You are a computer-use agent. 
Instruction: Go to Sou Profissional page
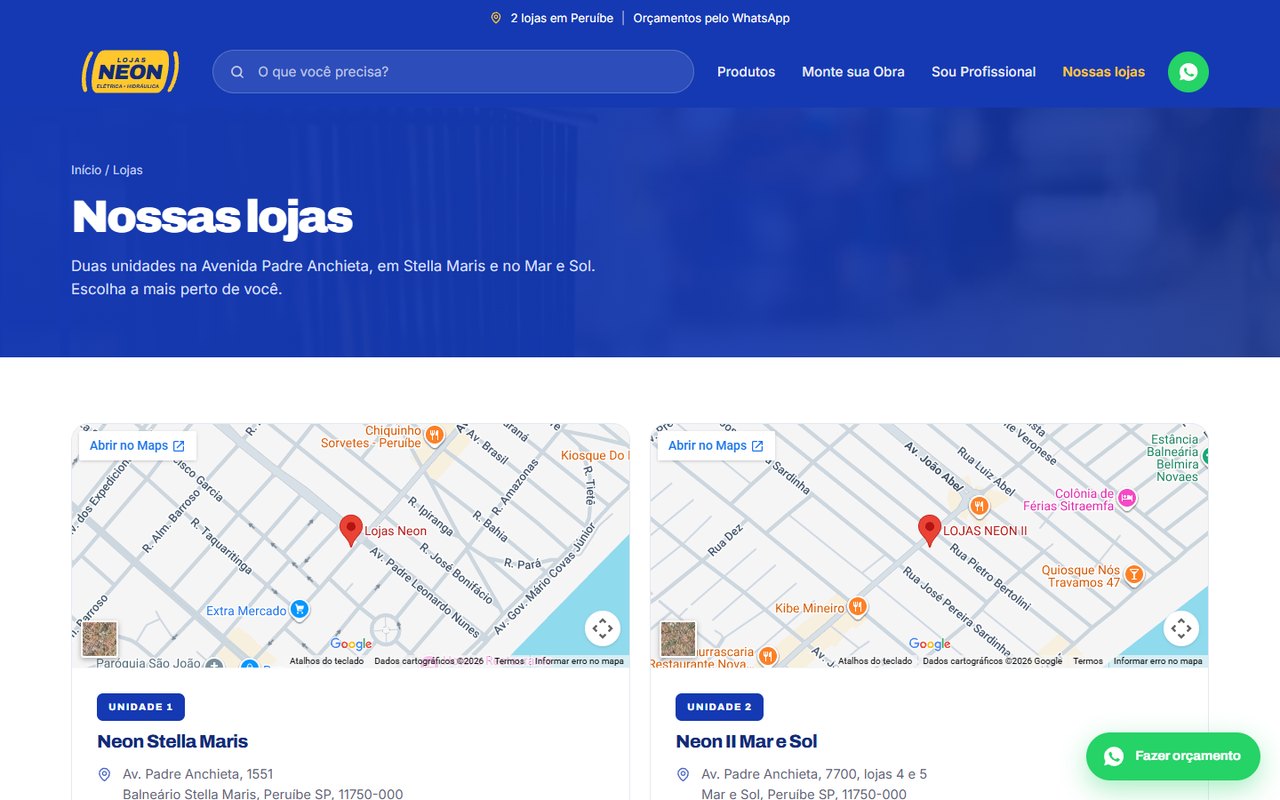(x=984, y=72)
